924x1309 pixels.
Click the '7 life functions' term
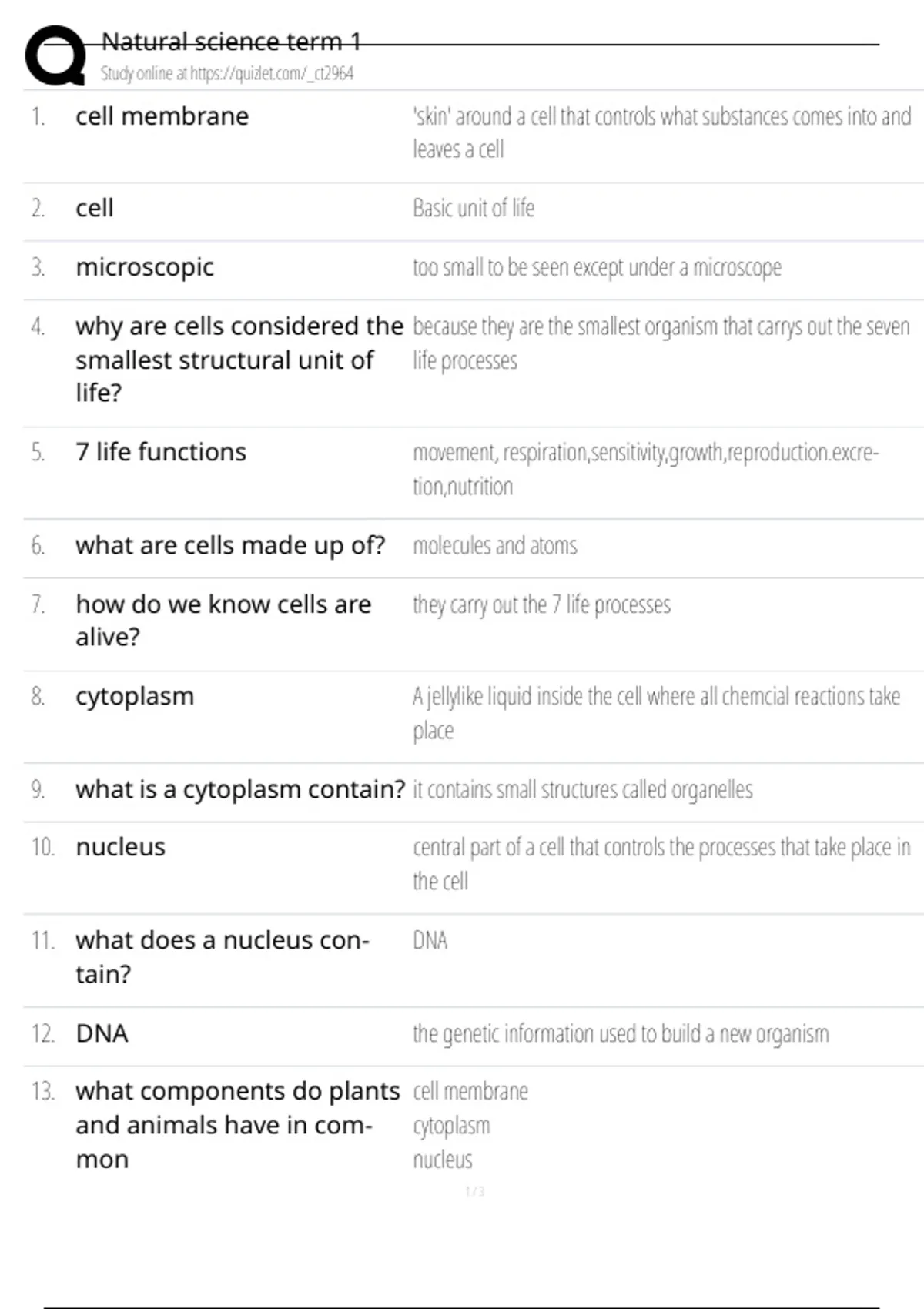pyautogui.click(x=161, y=452)
